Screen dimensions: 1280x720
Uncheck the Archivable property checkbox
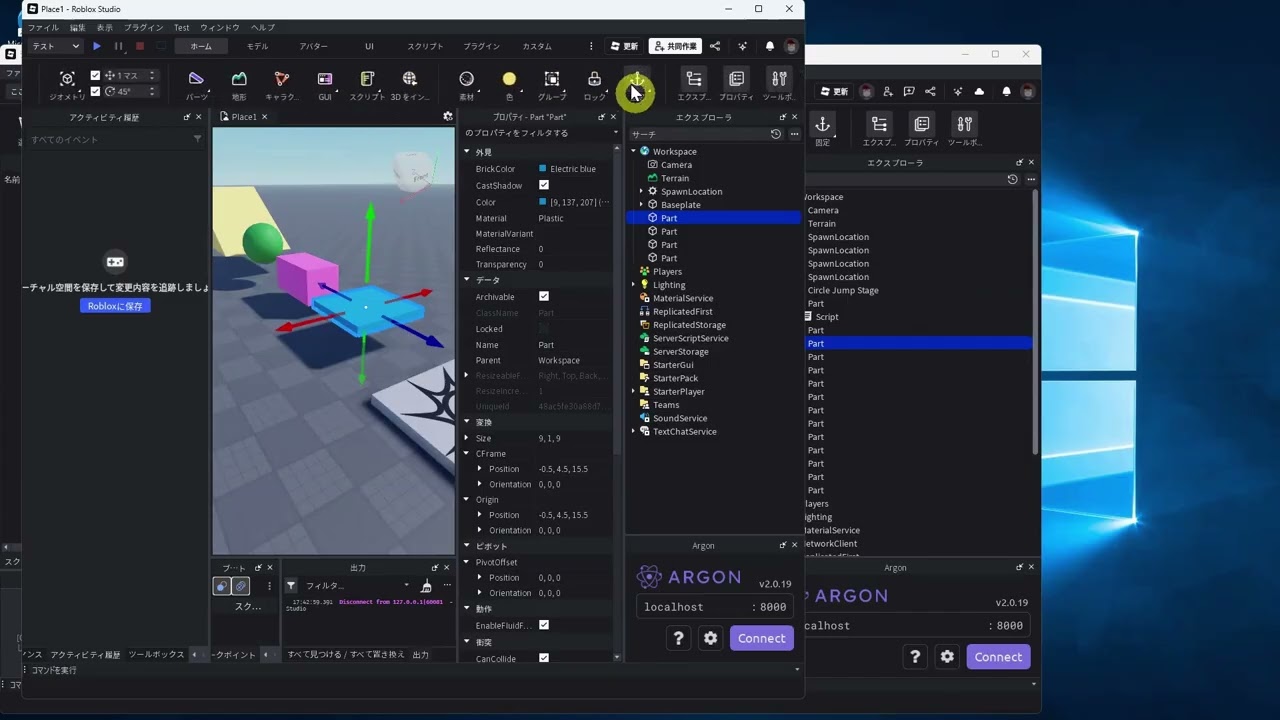pos(544,296)
